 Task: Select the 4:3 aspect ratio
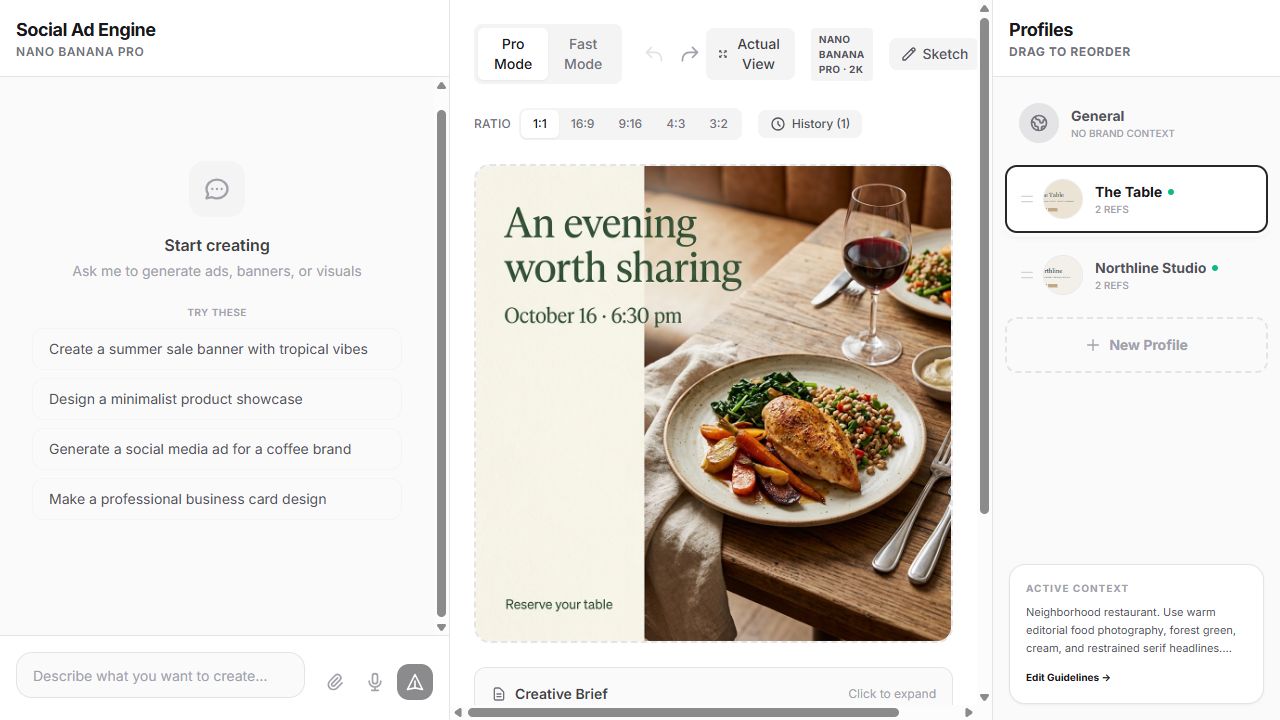[676, 124]
